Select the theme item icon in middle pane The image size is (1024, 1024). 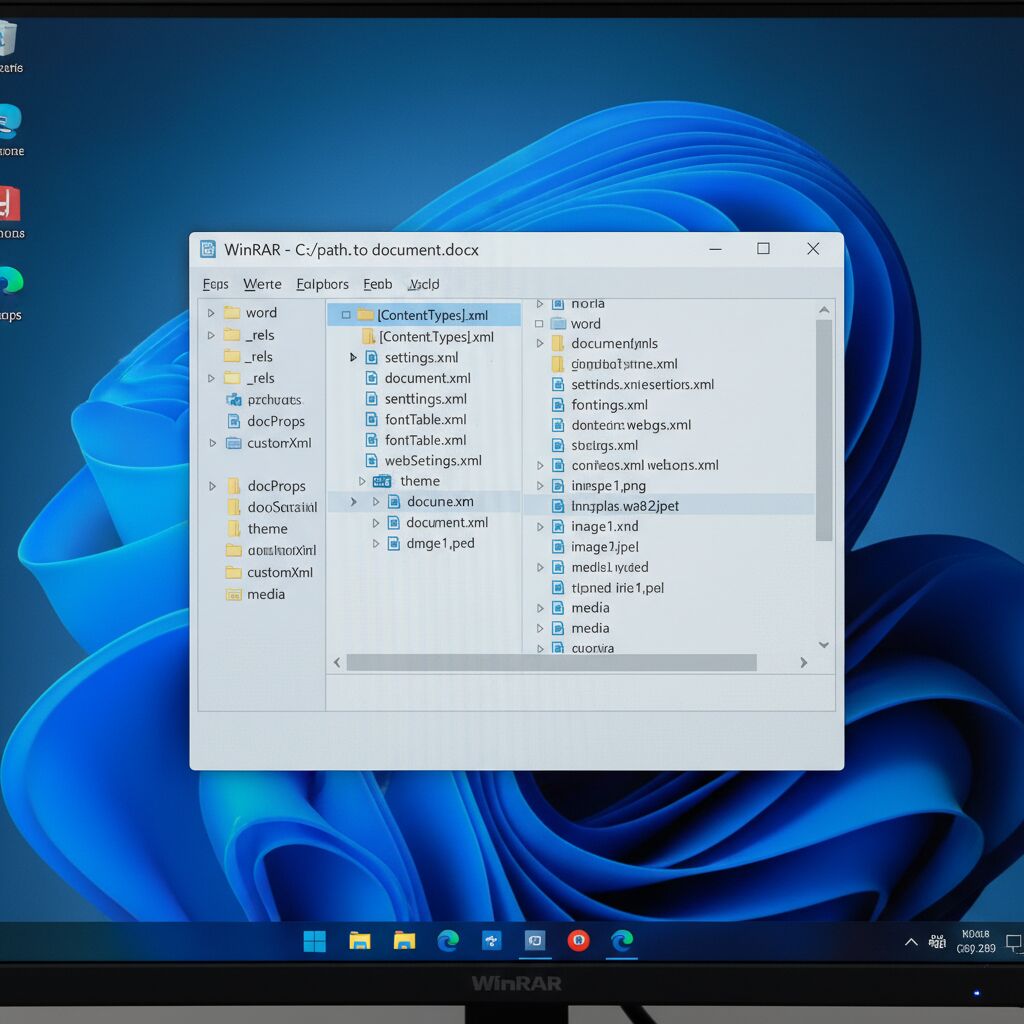tap(382, 481)
